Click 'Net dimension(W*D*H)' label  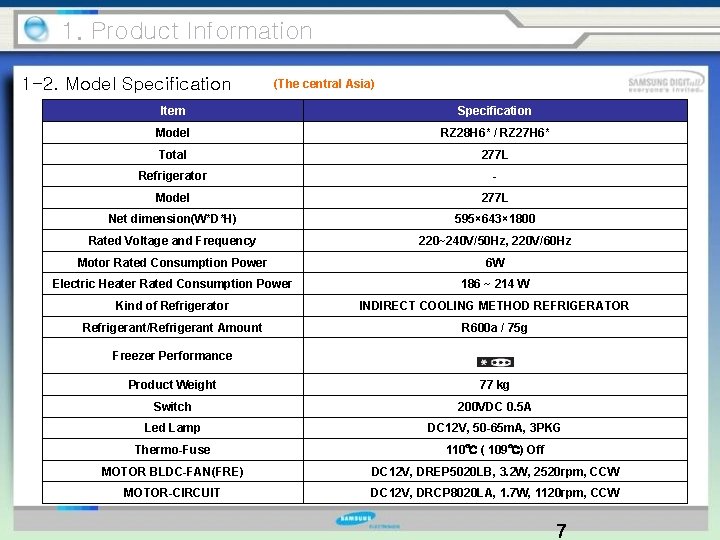click(172, 219)
